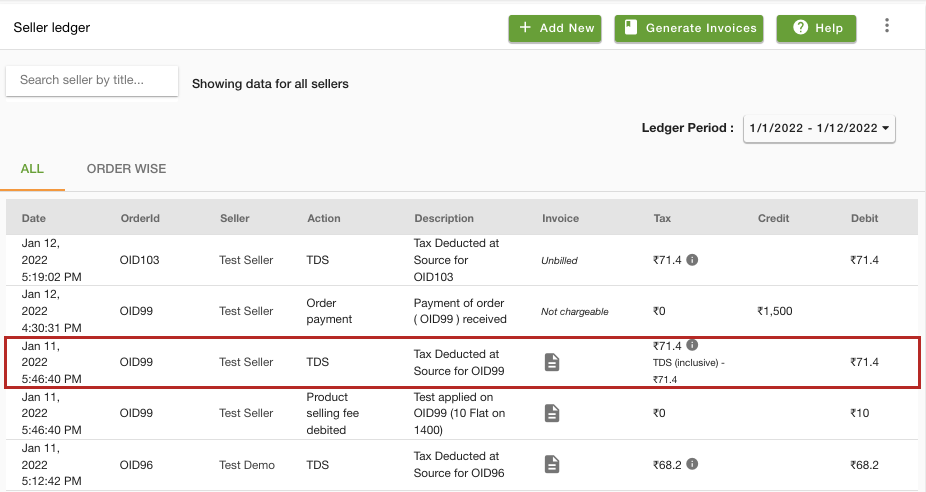The height and width of the screenshot is (492, 926).
Task: Focus the Search seller by title field
Action: pyautogui.click(x=92, y=80)
